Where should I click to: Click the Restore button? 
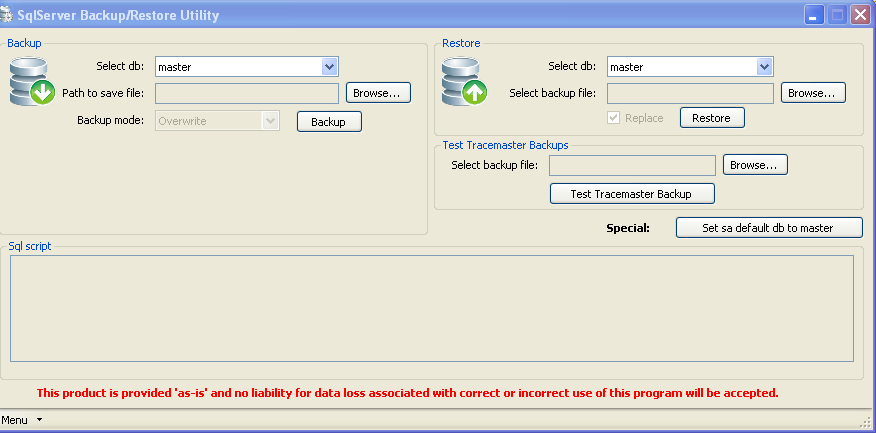click(712, 118)
